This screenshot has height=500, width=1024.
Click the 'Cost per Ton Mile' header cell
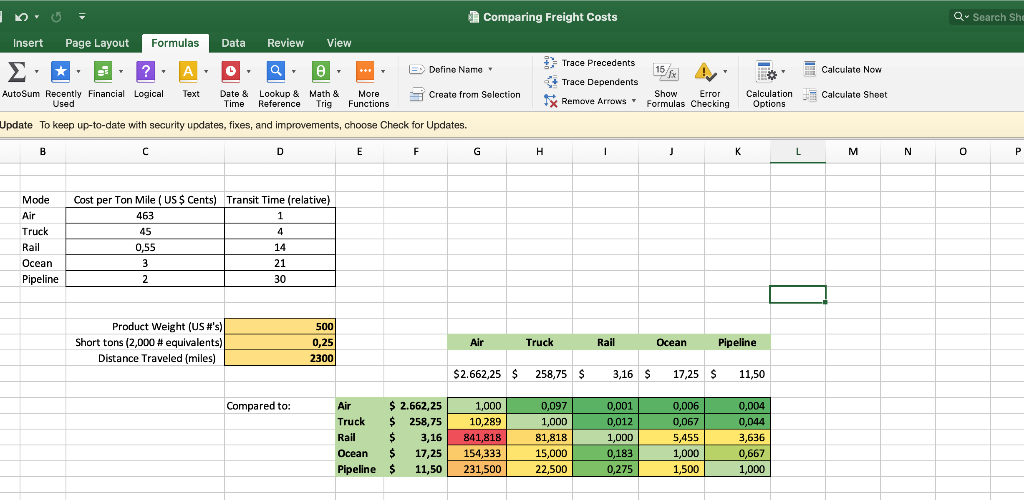145,200
